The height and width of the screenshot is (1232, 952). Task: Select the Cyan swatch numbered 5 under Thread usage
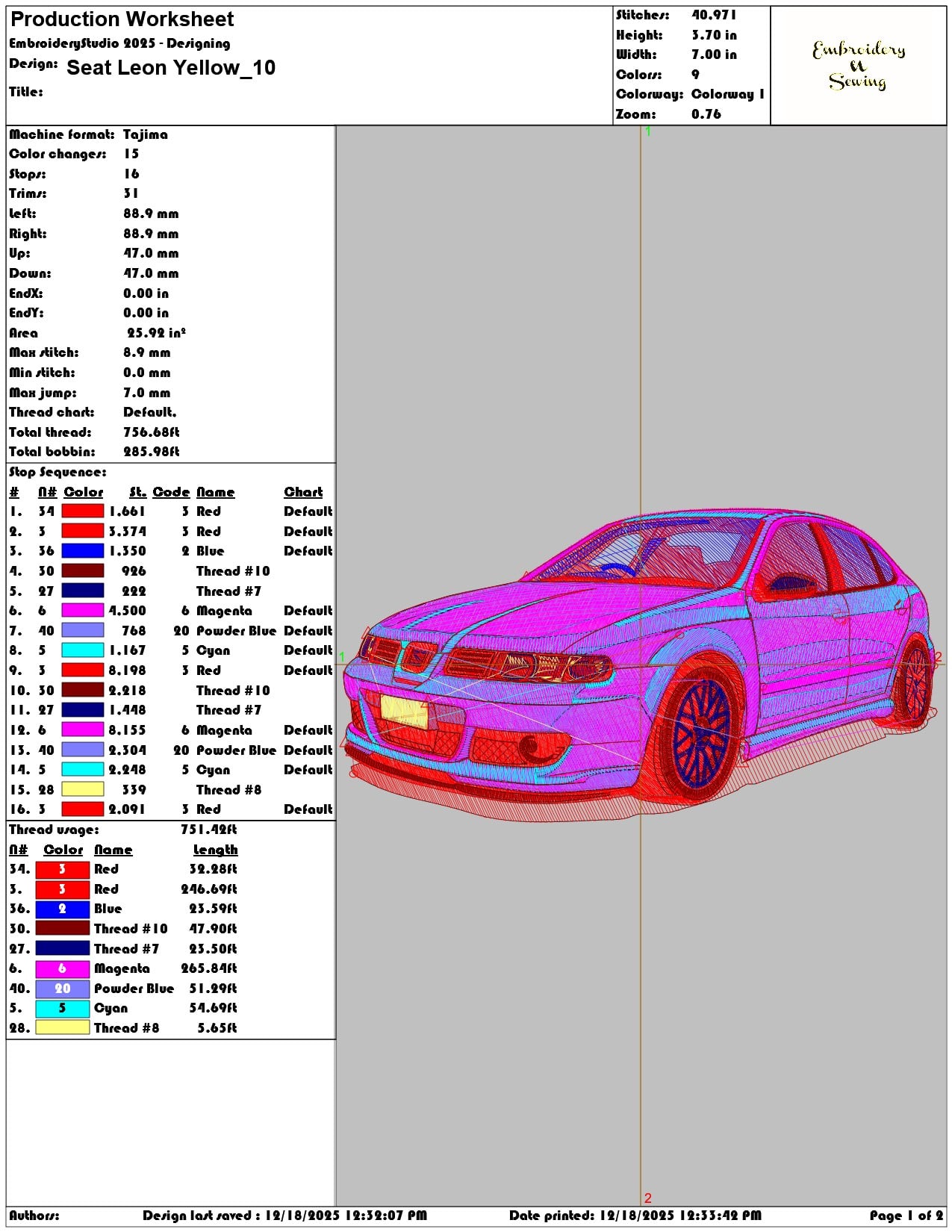pyautogui.click(x=63, y=1008)
